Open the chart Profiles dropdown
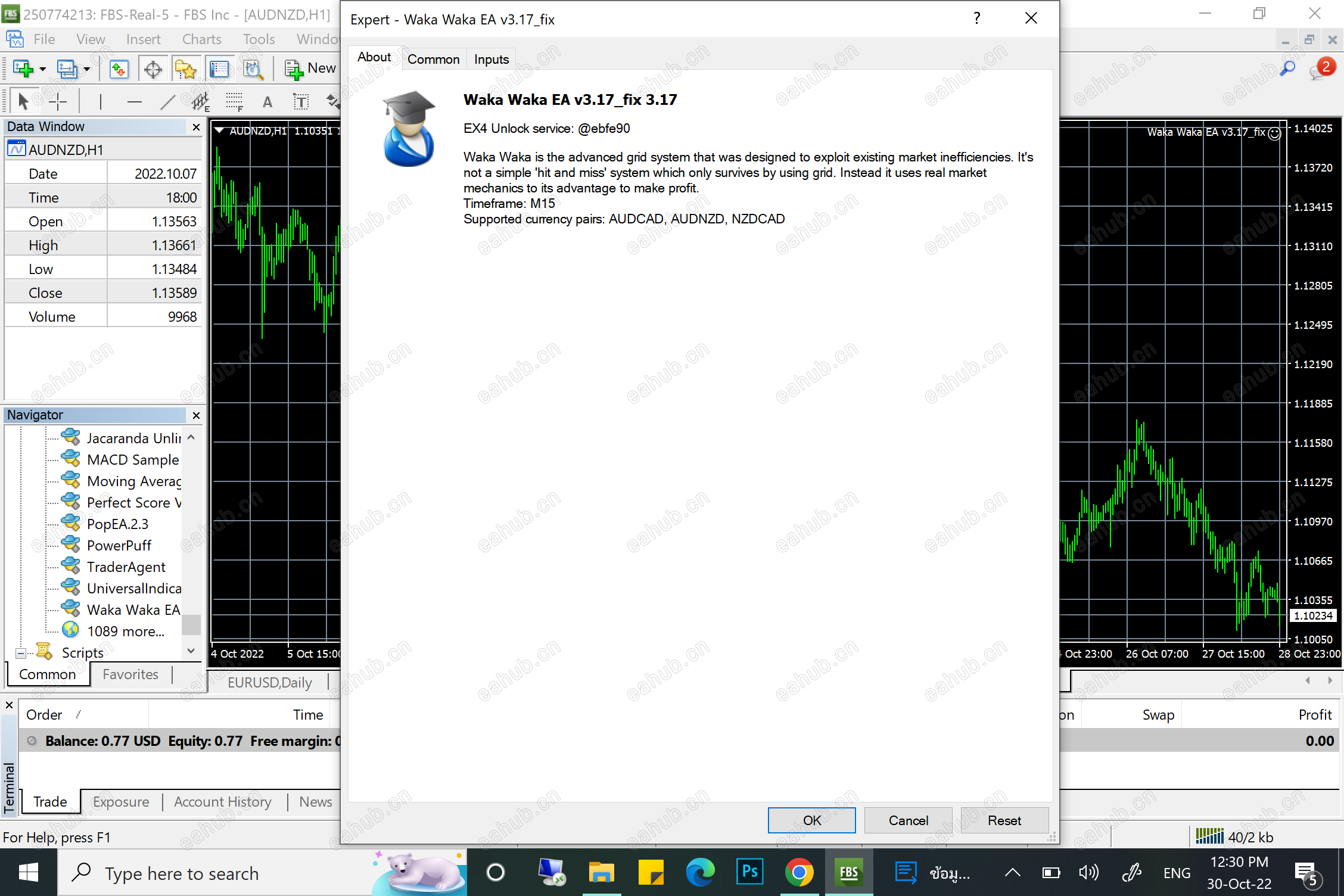The image size is (1344, 896). (87, 69)
